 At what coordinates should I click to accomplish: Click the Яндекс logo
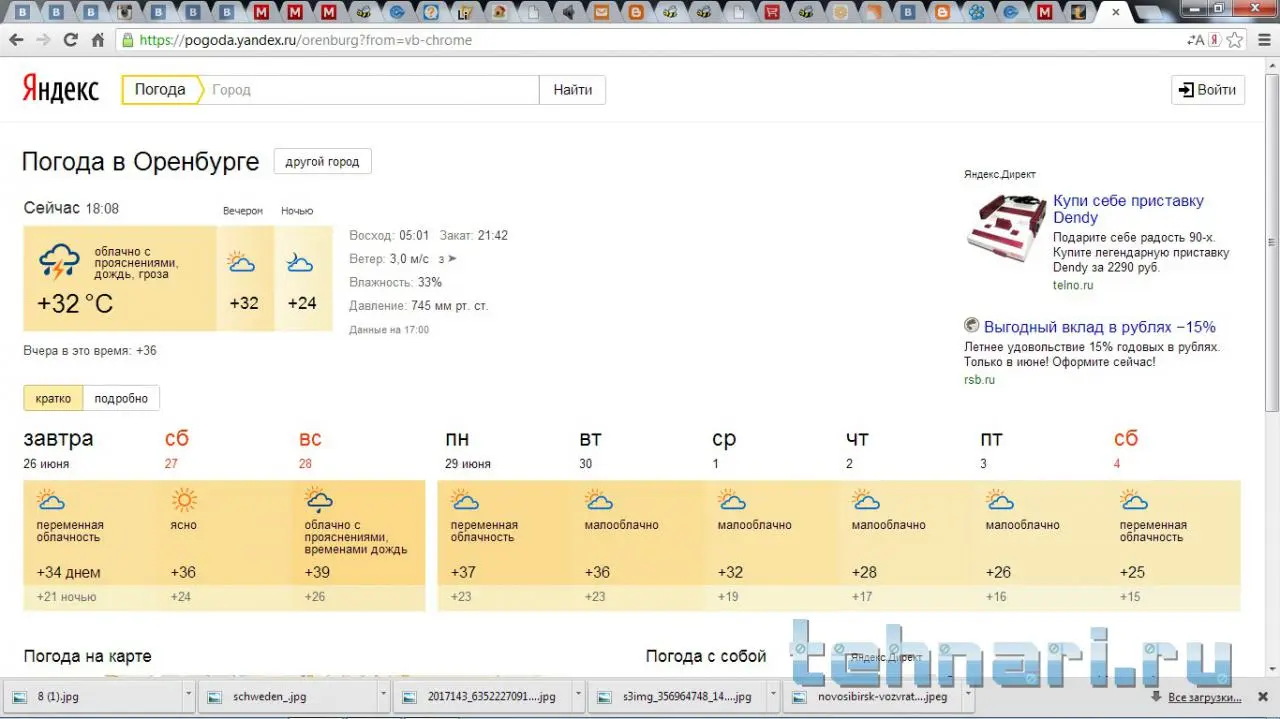(61, 89)
